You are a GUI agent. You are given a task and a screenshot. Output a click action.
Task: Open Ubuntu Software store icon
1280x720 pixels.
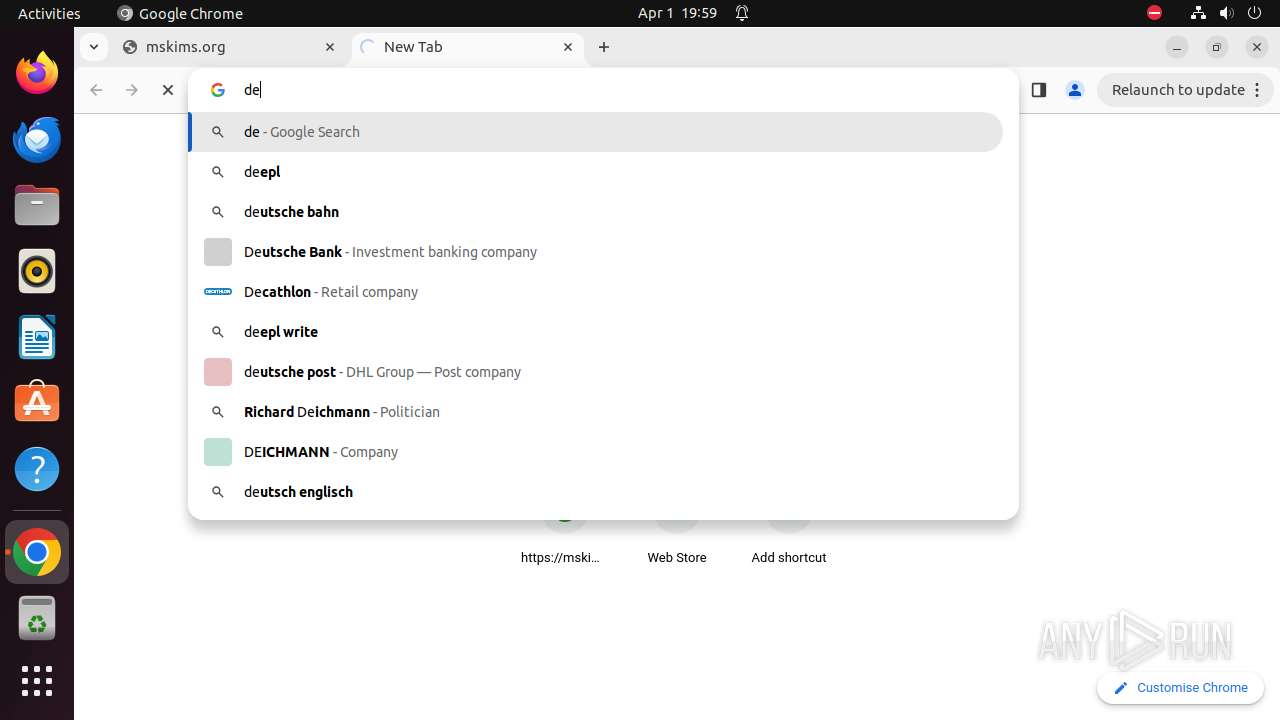pos(37,403)
